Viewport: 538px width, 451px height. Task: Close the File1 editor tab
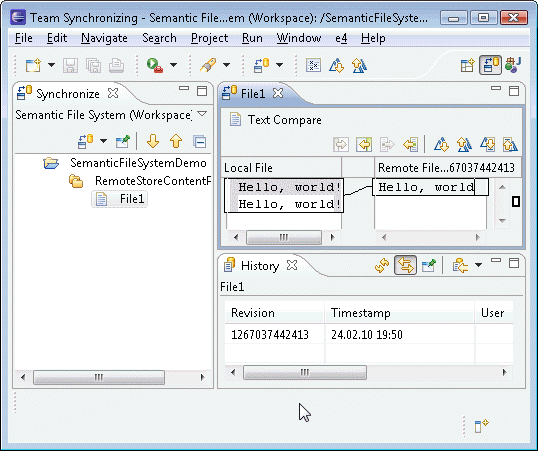[278, 93]
